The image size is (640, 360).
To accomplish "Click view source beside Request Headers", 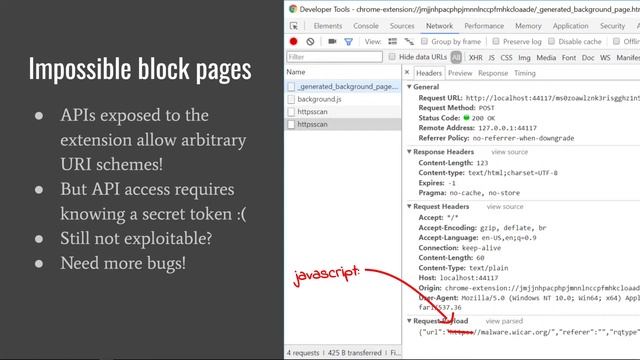I will point(505,207).
